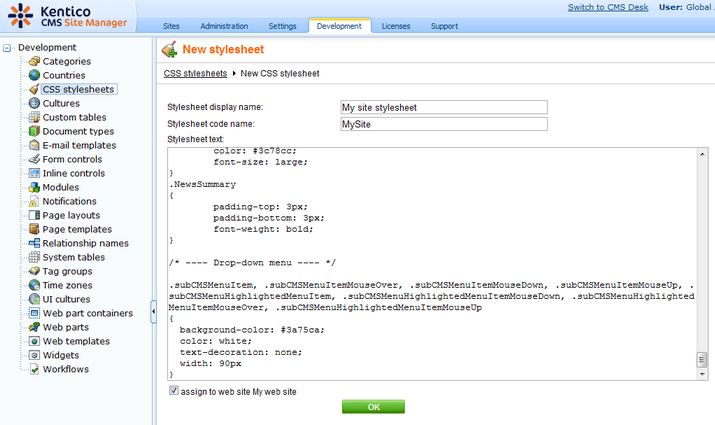Switch to the Licenses tab
715x425 pixels.
395,26
